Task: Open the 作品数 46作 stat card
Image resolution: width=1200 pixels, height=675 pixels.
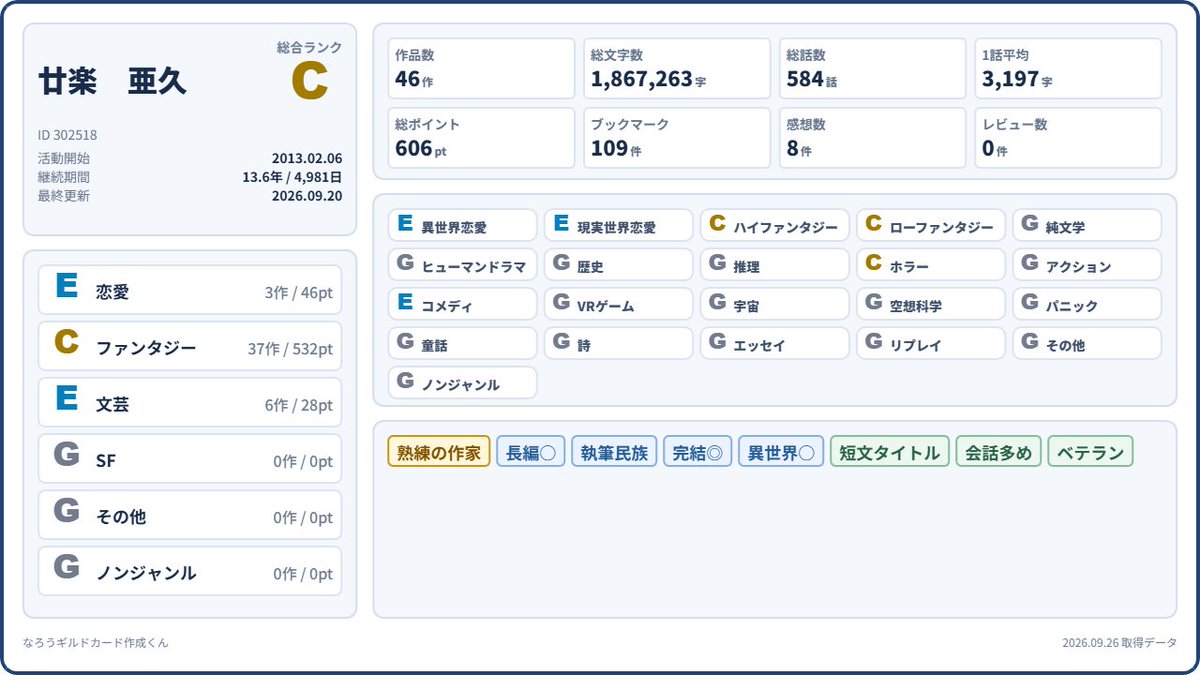Action: (481, 68)
